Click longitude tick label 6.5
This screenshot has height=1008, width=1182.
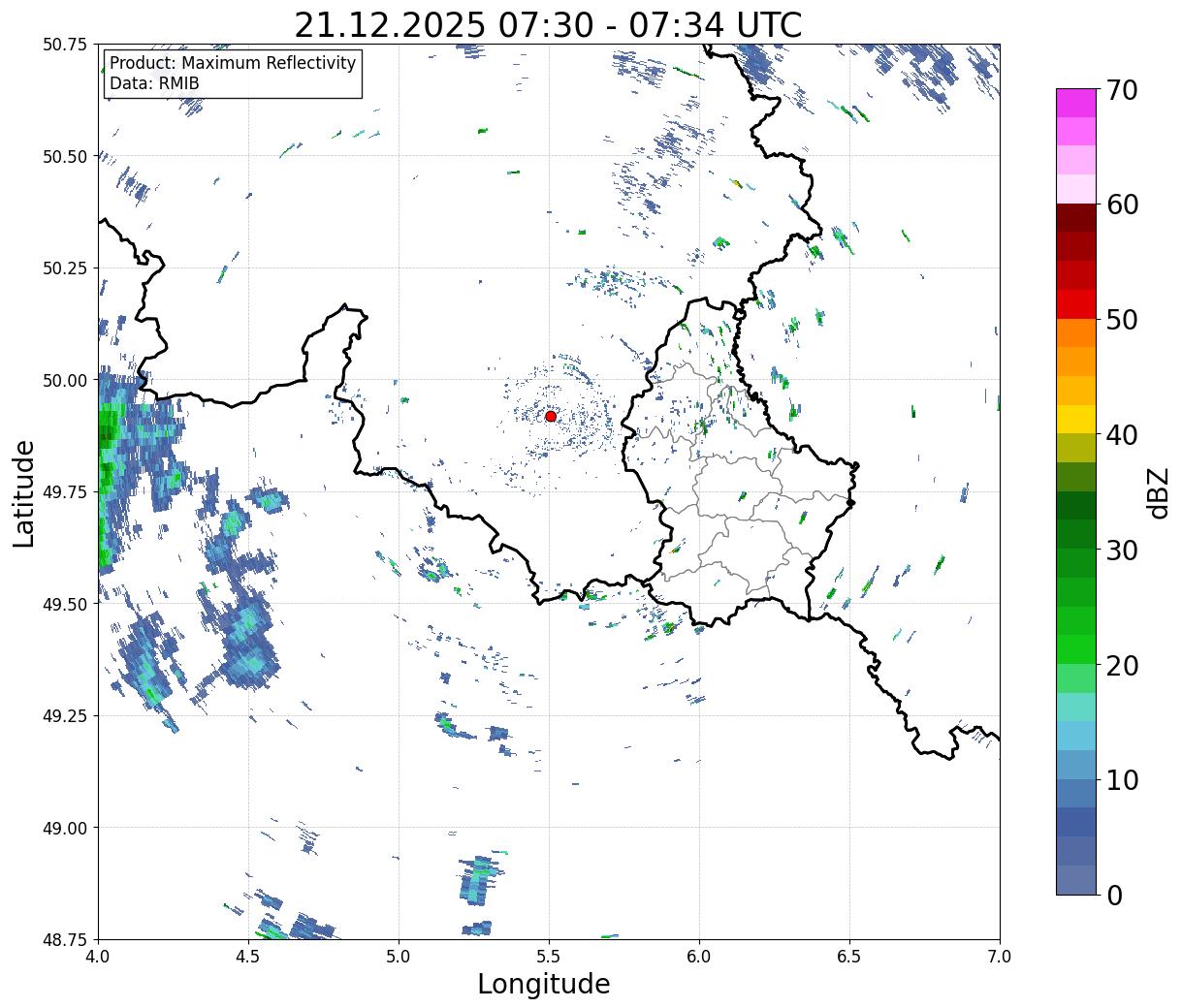[849, 957]
